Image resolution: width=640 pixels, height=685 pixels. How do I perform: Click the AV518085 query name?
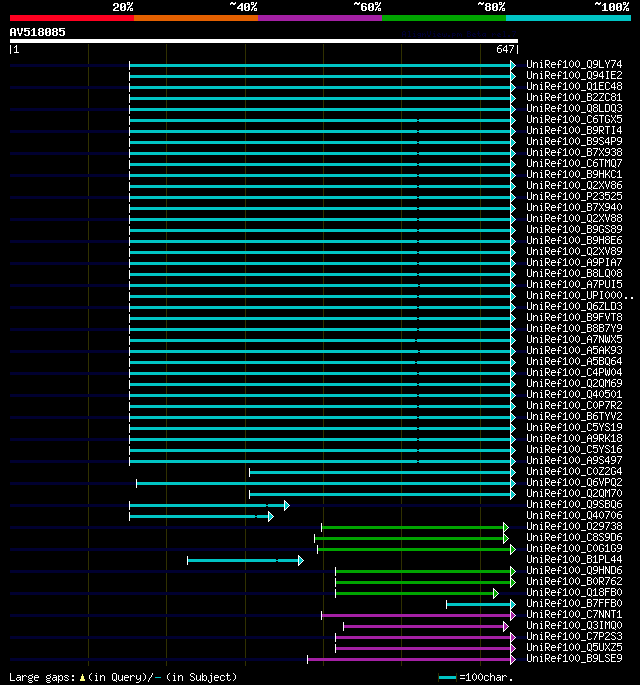coord(38,32)
